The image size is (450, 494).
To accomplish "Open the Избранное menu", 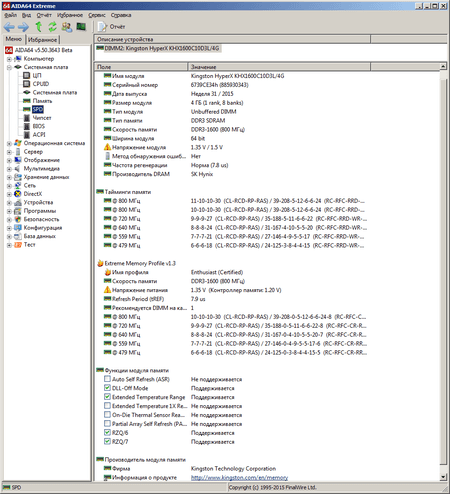I will pos(70,15).
